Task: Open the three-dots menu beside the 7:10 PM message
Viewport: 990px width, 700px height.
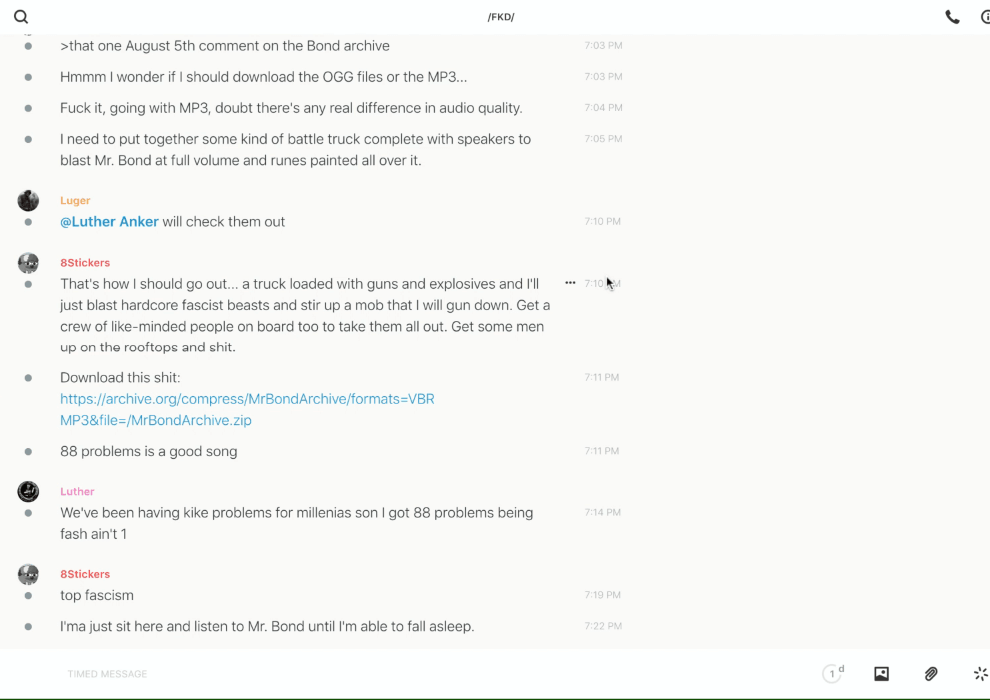Action: (x=570, y=283)
